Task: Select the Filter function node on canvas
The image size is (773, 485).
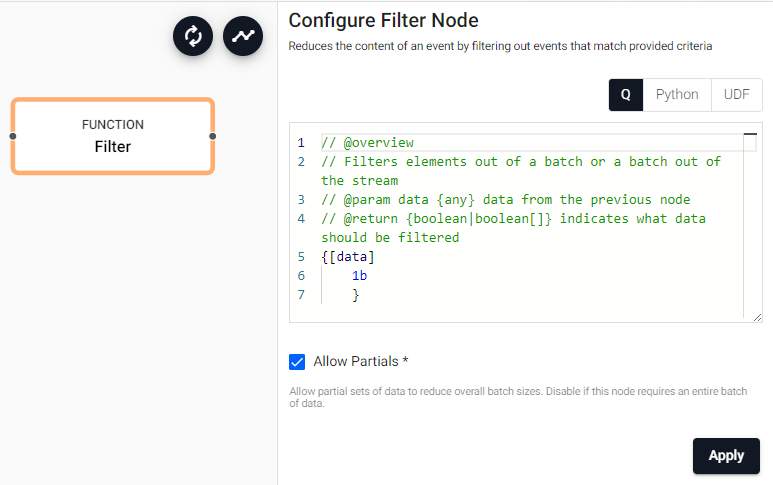Action: pos(113,137)
